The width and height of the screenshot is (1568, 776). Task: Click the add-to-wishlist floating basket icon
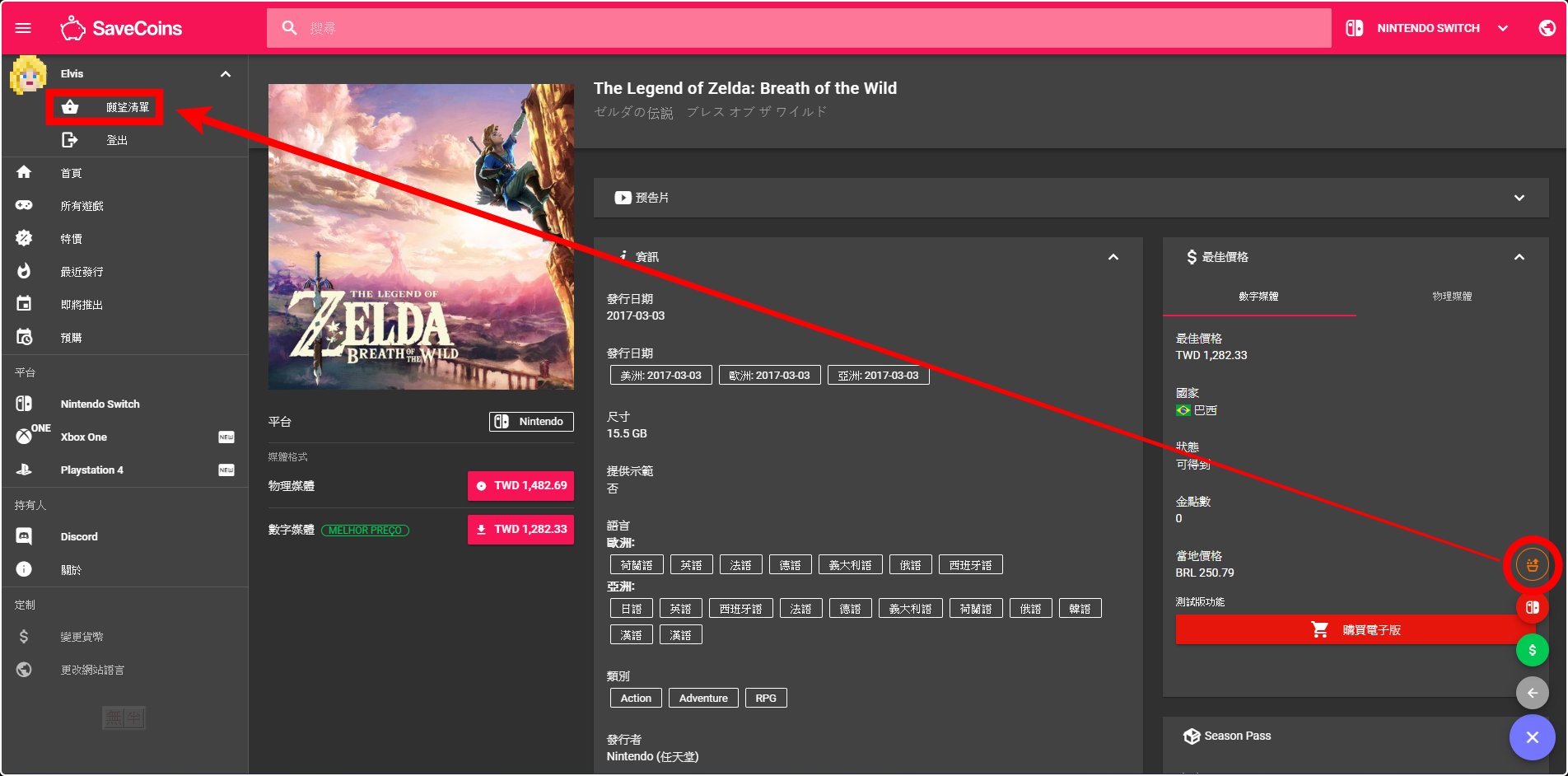[x=1532, y=565]
